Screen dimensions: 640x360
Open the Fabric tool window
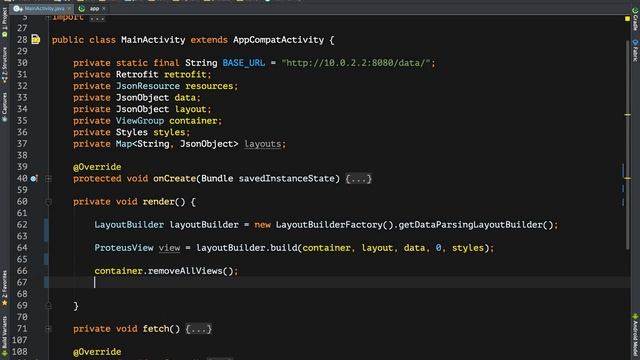635,50
